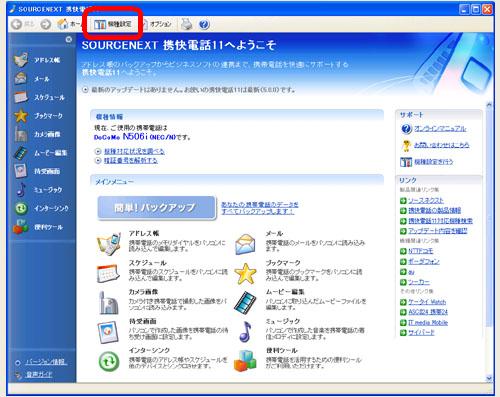This screenshot has height=397, width=500.
Task: Open the au link
Action: pos(411,272)
